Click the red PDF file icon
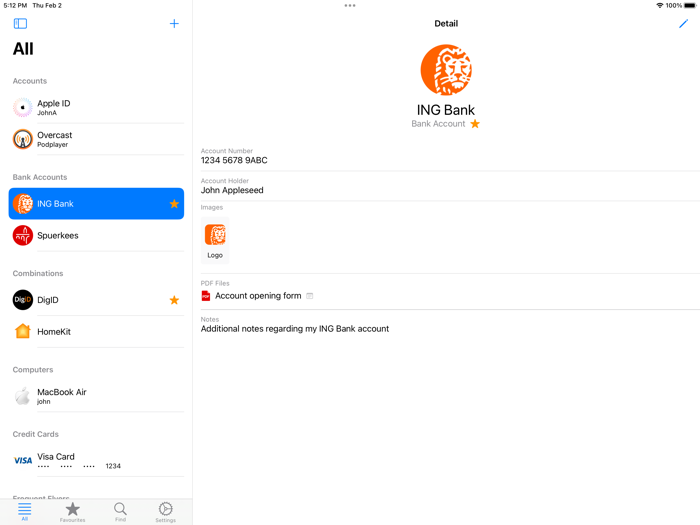The width and height of the screenshot is (700, 525). (206, 296)
